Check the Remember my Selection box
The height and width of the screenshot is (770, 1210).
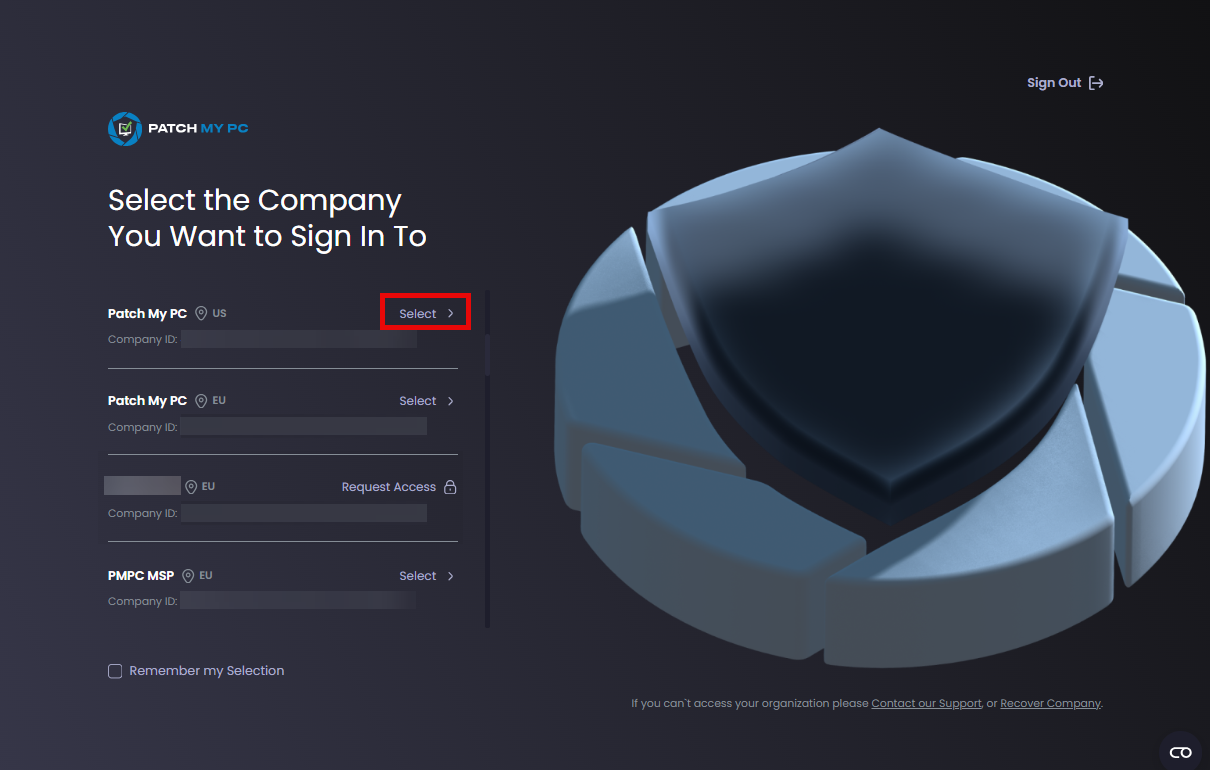click(x=115, y=671)
